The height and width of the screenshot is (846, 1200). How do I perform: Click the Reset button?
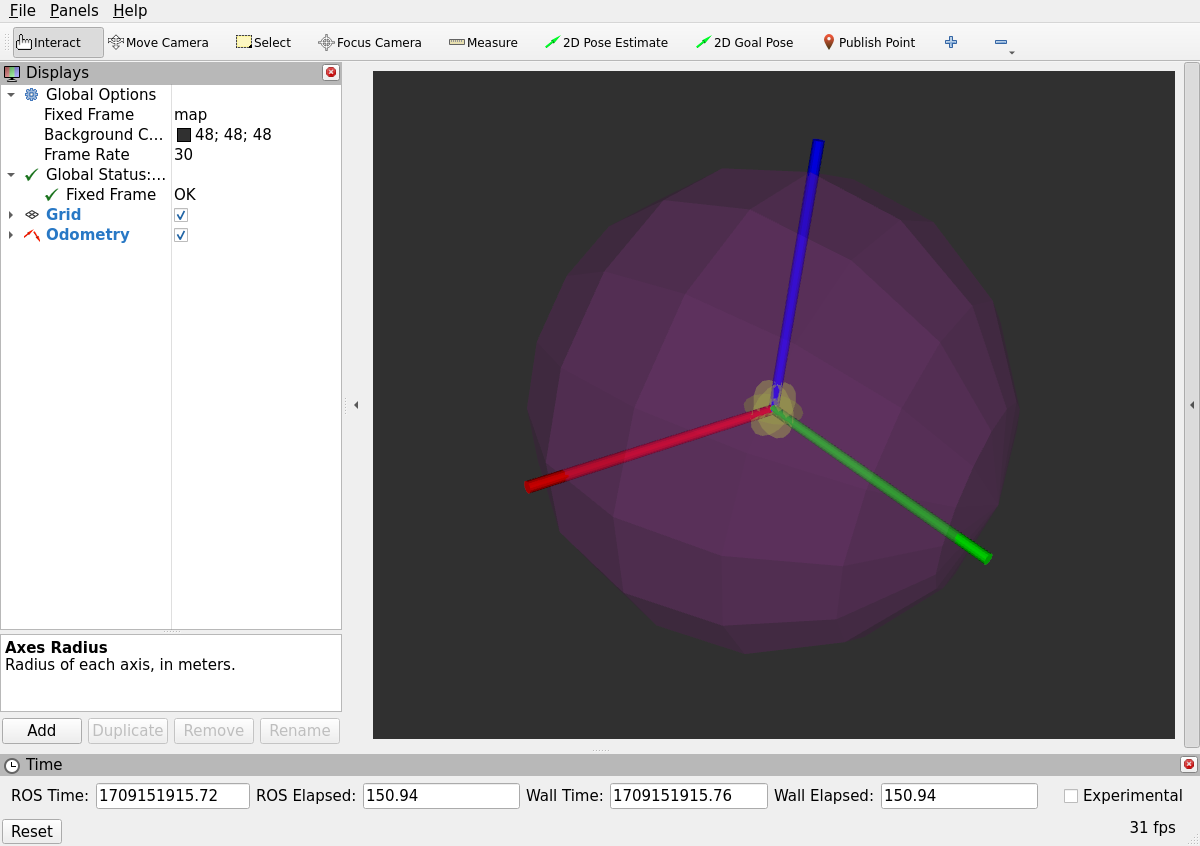[32, 831]
